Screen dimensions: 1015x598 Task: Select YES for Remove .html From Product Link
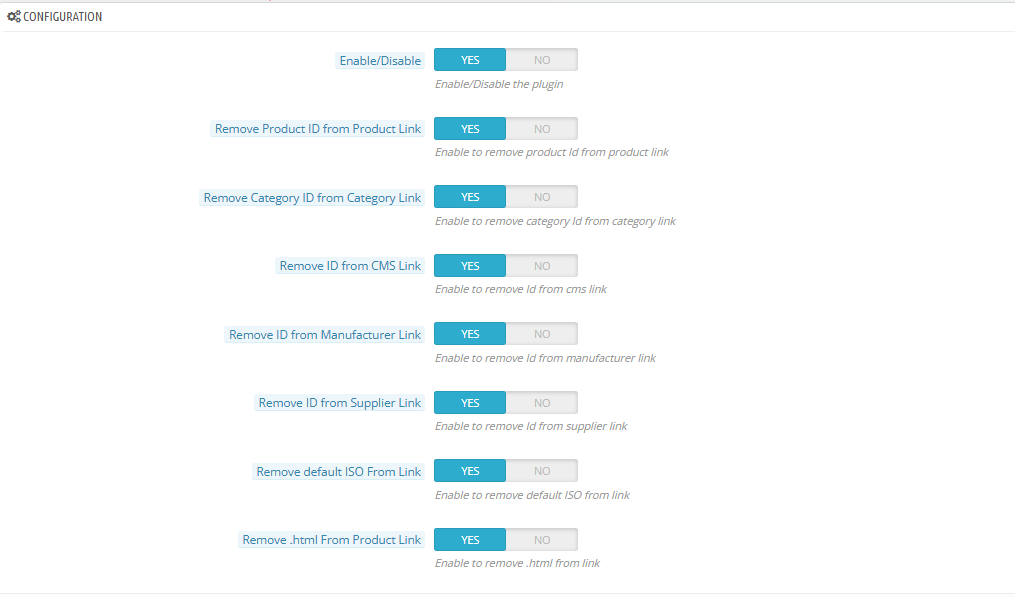(x=470, y=540)
